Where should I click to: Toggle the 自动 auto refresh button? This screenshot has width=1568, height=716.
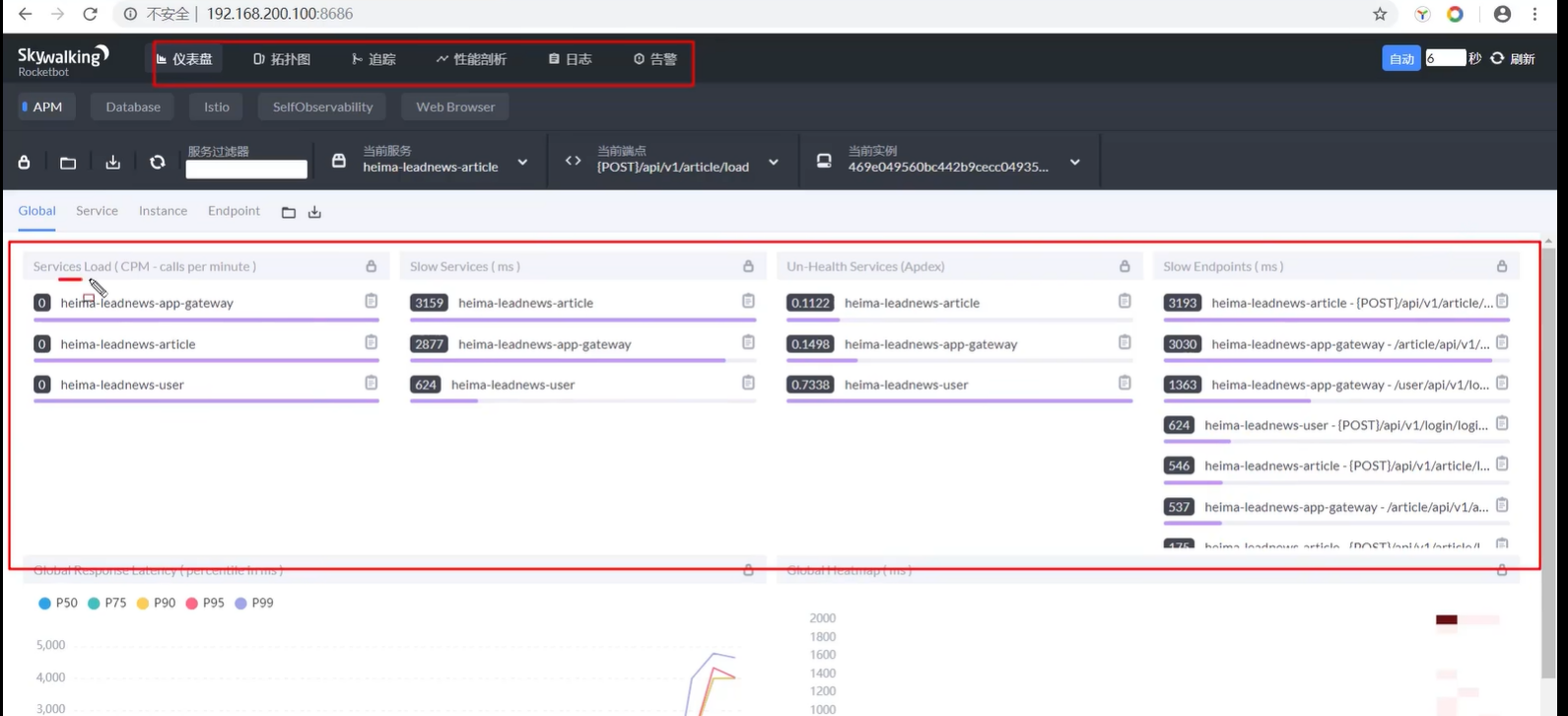pyautogui.click(x=1401, y=59)
